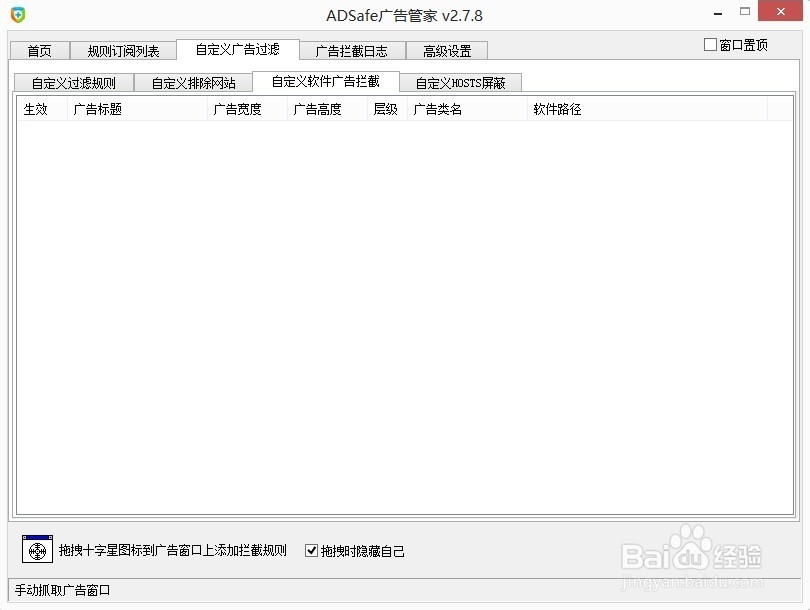Go to the 高级设置 tab
Screen dimensions: 810x610
(x=447, y=51)
